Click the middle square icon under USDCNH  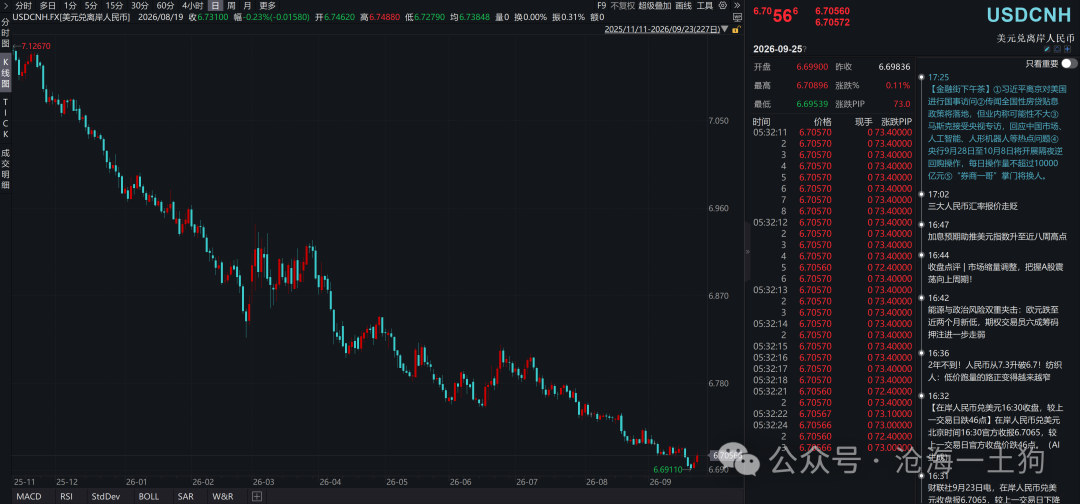(x=1057, y=49)
